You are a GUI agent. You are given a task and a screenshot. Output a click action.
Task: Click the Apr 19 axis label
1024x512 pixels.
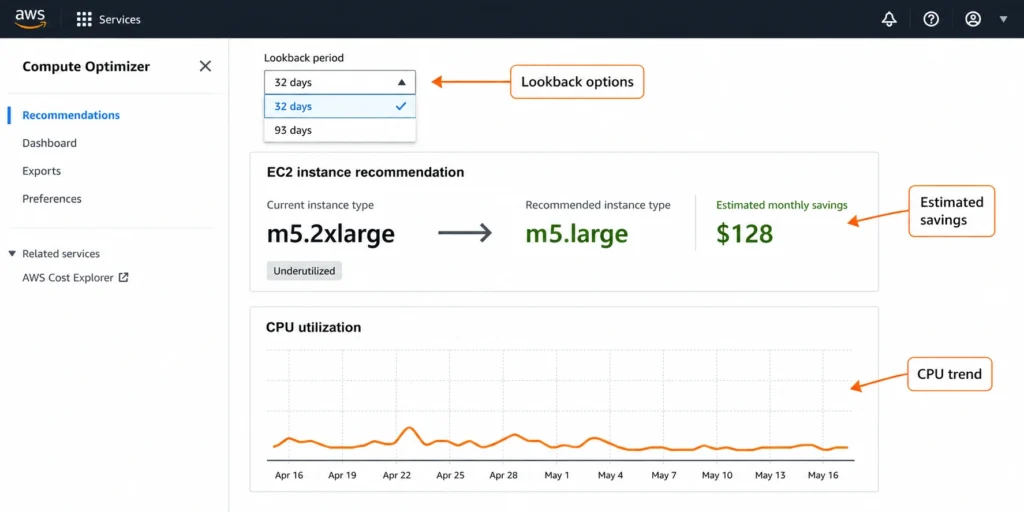(342, 475)
